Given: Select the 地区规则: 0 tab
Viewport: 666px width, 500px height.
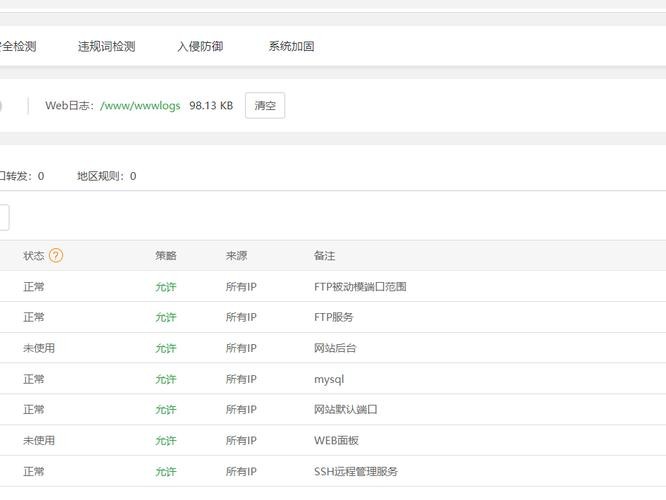Looking at the screenshot, I should click(x=107, y=176).
